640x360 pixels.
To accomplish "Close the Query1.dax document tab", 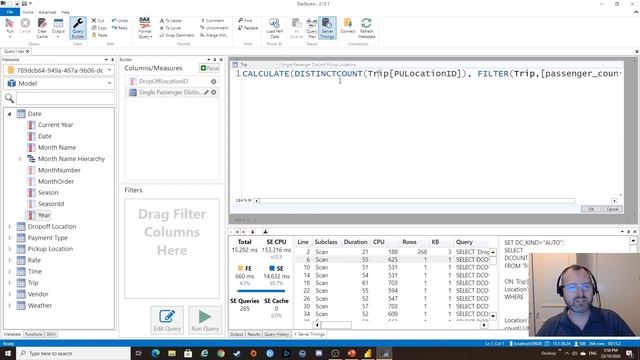I will coord(27,51).
